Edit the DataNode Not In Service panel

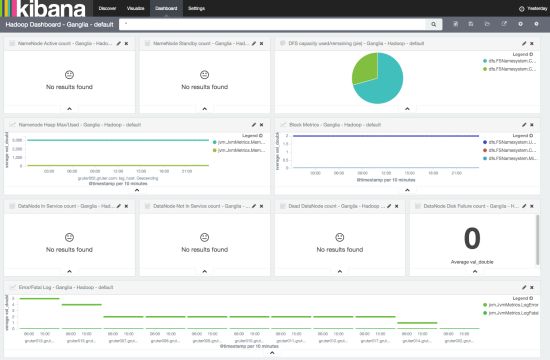pos(254,206)
